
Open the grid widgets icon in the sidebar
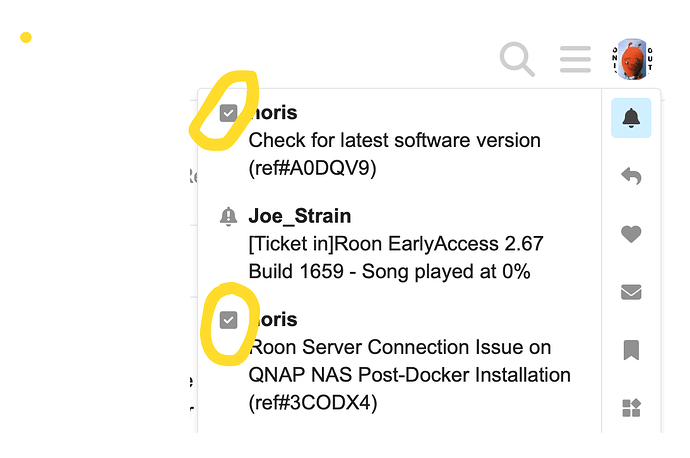(x=631, y=407)
